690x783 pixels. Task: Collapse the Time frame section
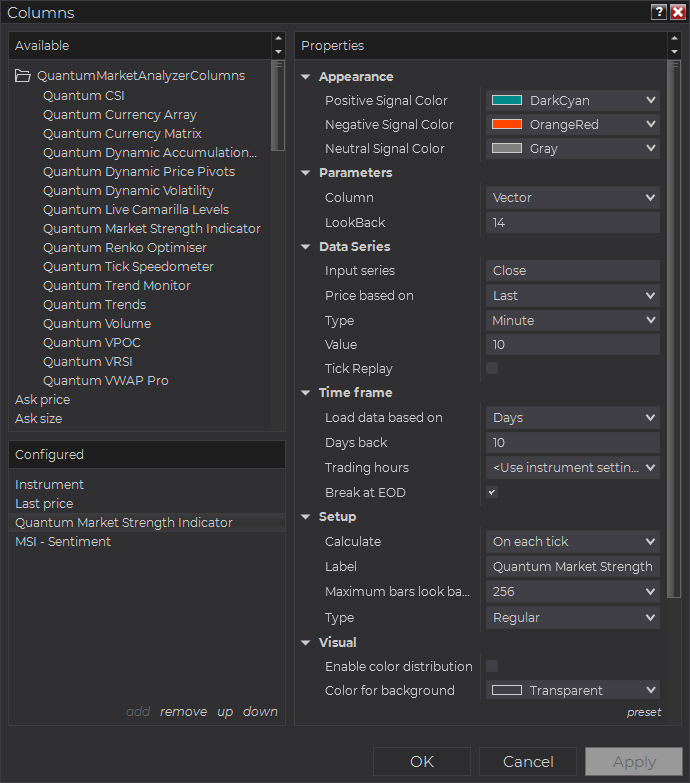tap(306, 393)
